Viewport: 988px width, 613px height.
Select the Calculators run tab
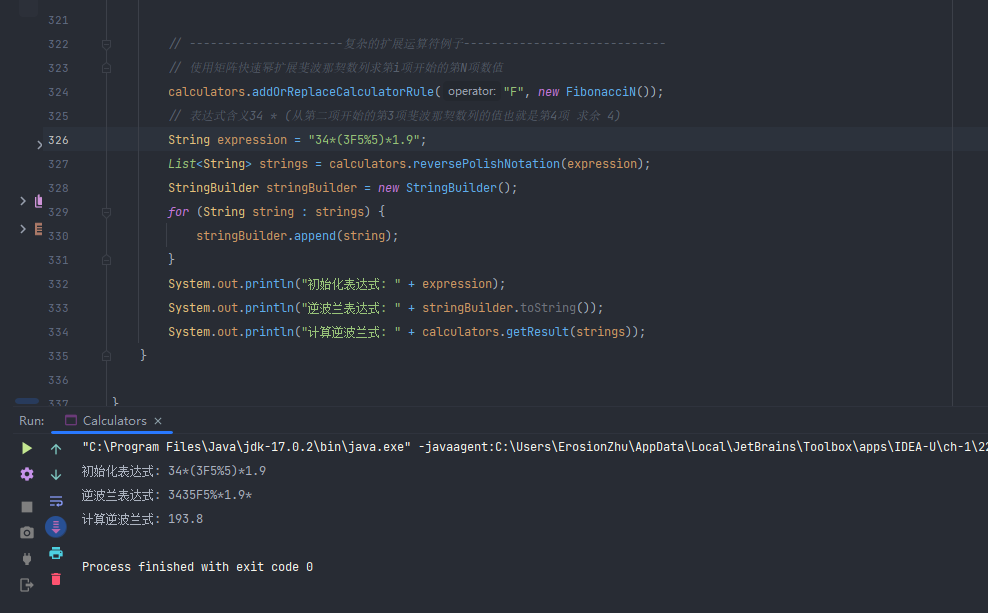[114, 421]
